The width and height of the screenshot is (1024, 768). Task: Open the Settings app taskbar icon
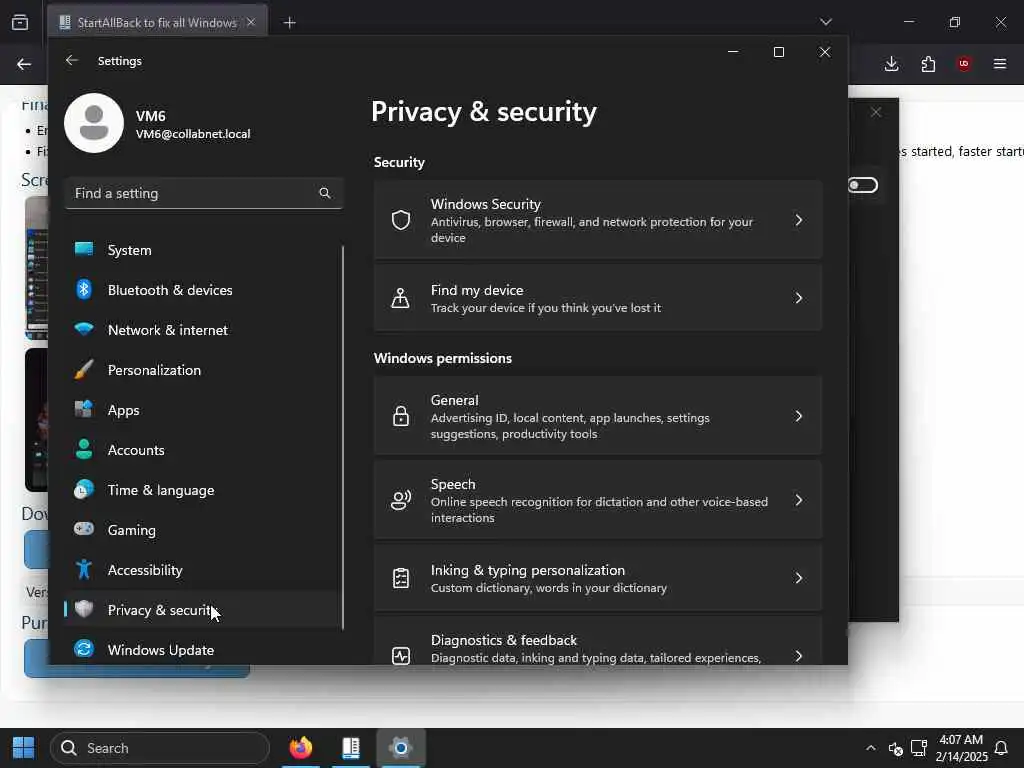click(400, 748)
